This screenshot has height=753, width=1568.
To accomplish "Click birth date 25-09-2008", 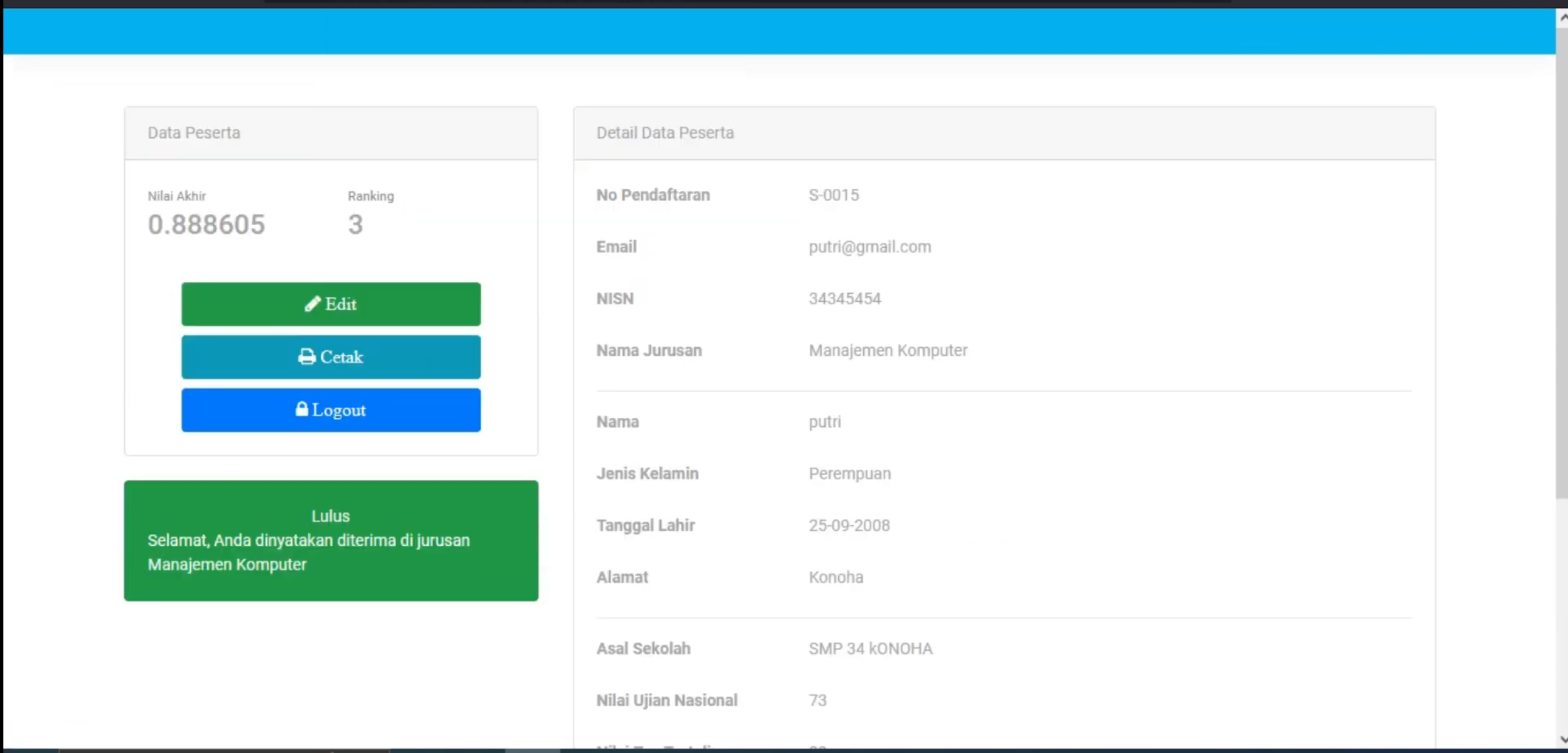I will (x=849, y=526).
